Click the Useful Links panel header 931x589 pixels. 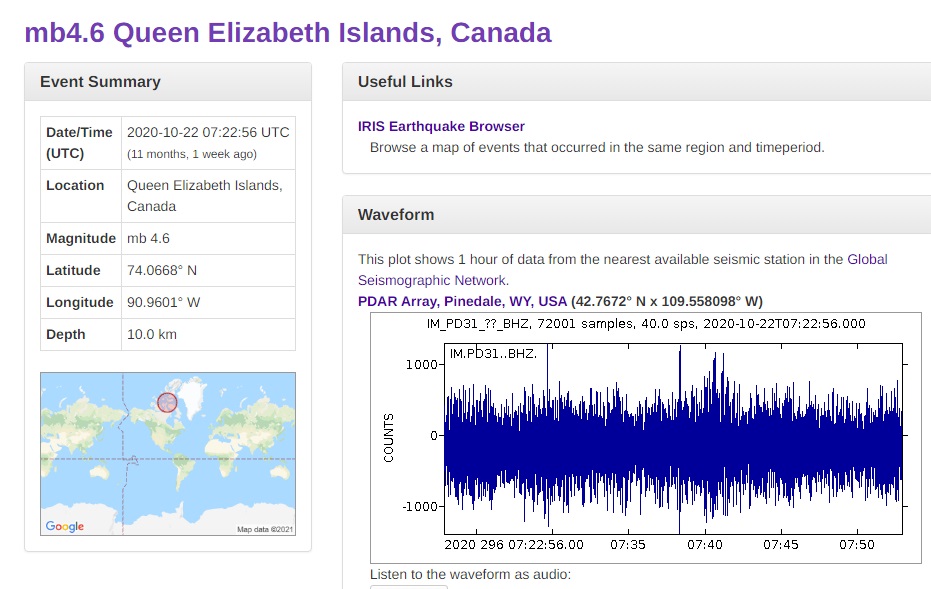pos(636,82)
